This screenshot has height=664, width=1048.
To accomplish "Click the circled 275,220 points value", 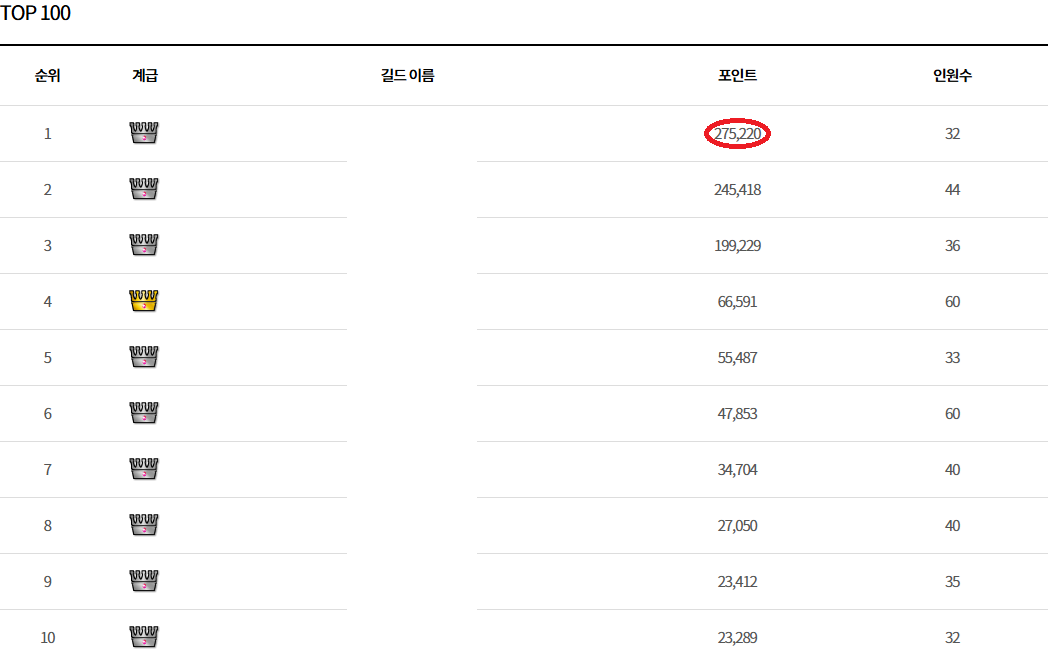I will 737,134.
